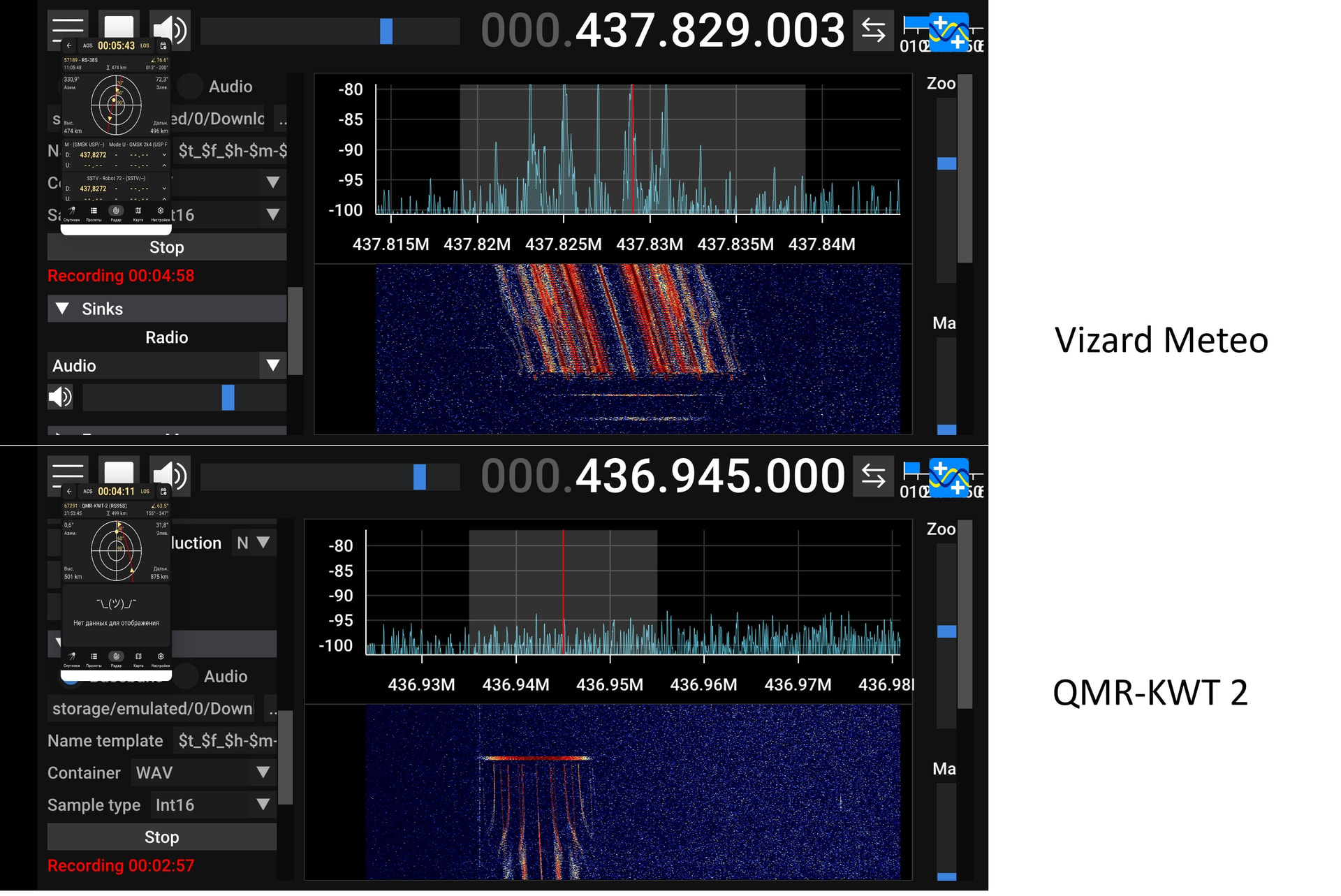Click Stop above Recording 00:04:58
This screenshot has height=896, width=1341.
166,247
